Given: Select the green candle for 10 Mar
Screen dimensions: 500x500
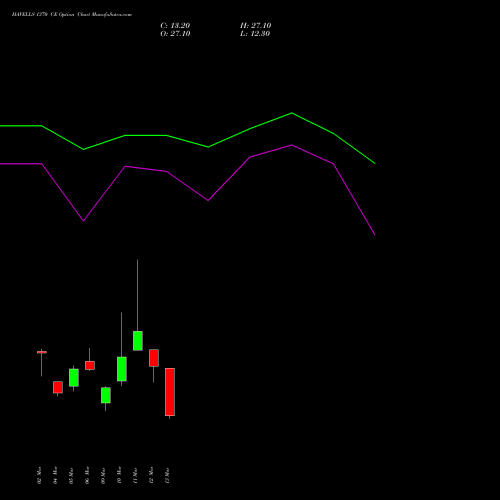Looking at the screenshot, I should (x=122, y=369).
